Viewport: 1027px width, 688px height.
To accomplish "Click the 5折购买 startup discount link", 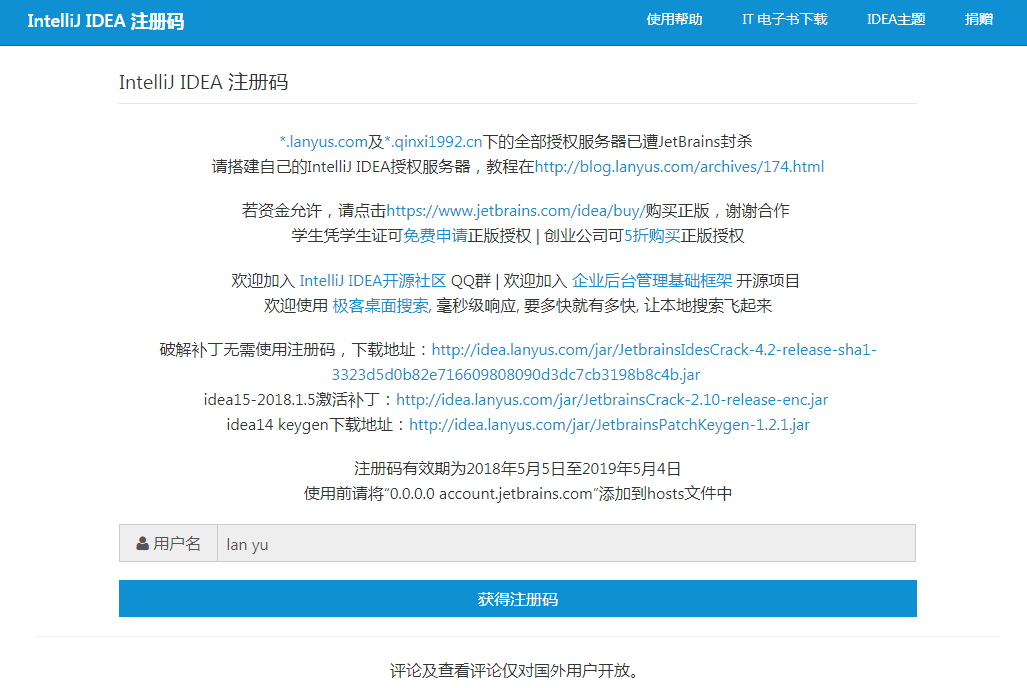I will click(652, 235).
